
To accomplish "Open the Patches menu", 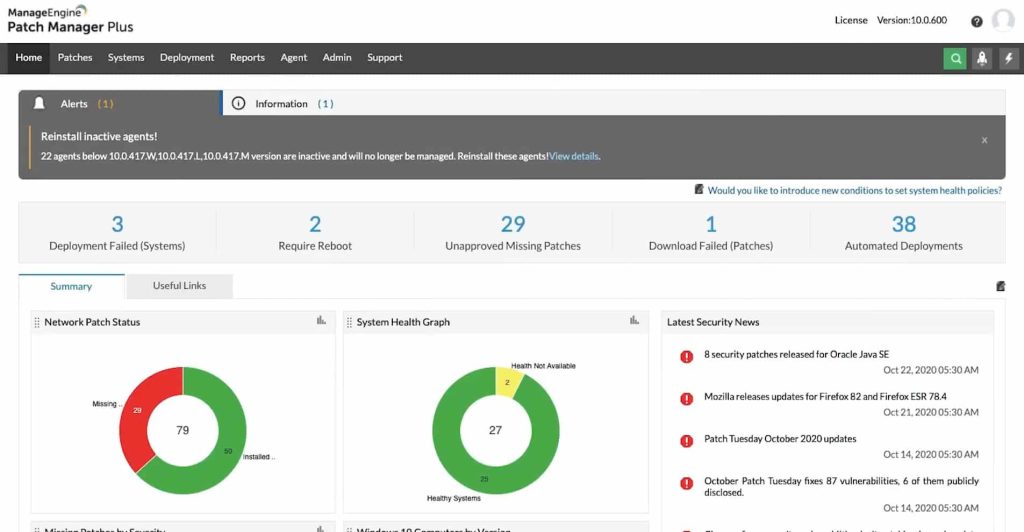I will click(x=75, y=57).
